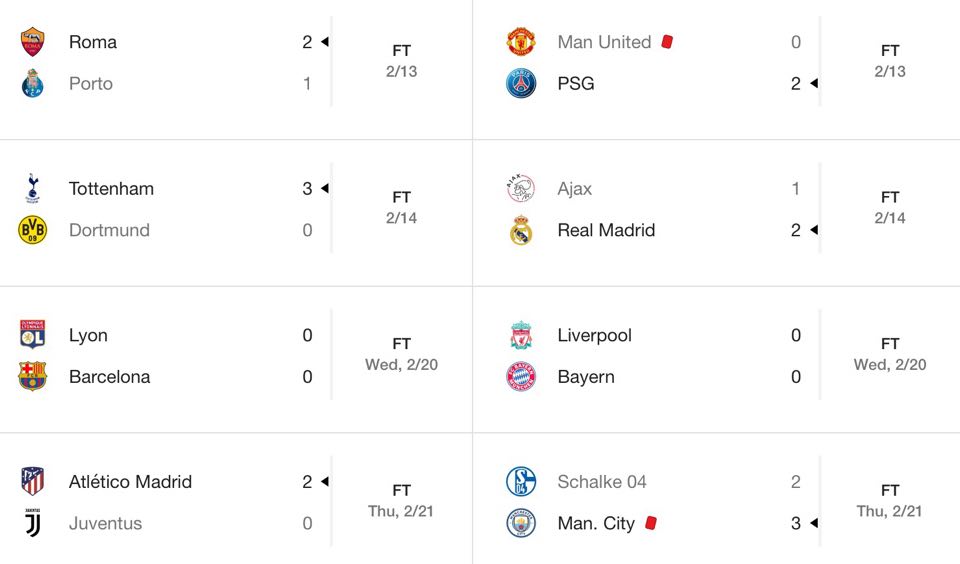Open Schalke vs Man. City FT status
The height and width of the screenshot is (564, 960).
click(890, 491)
